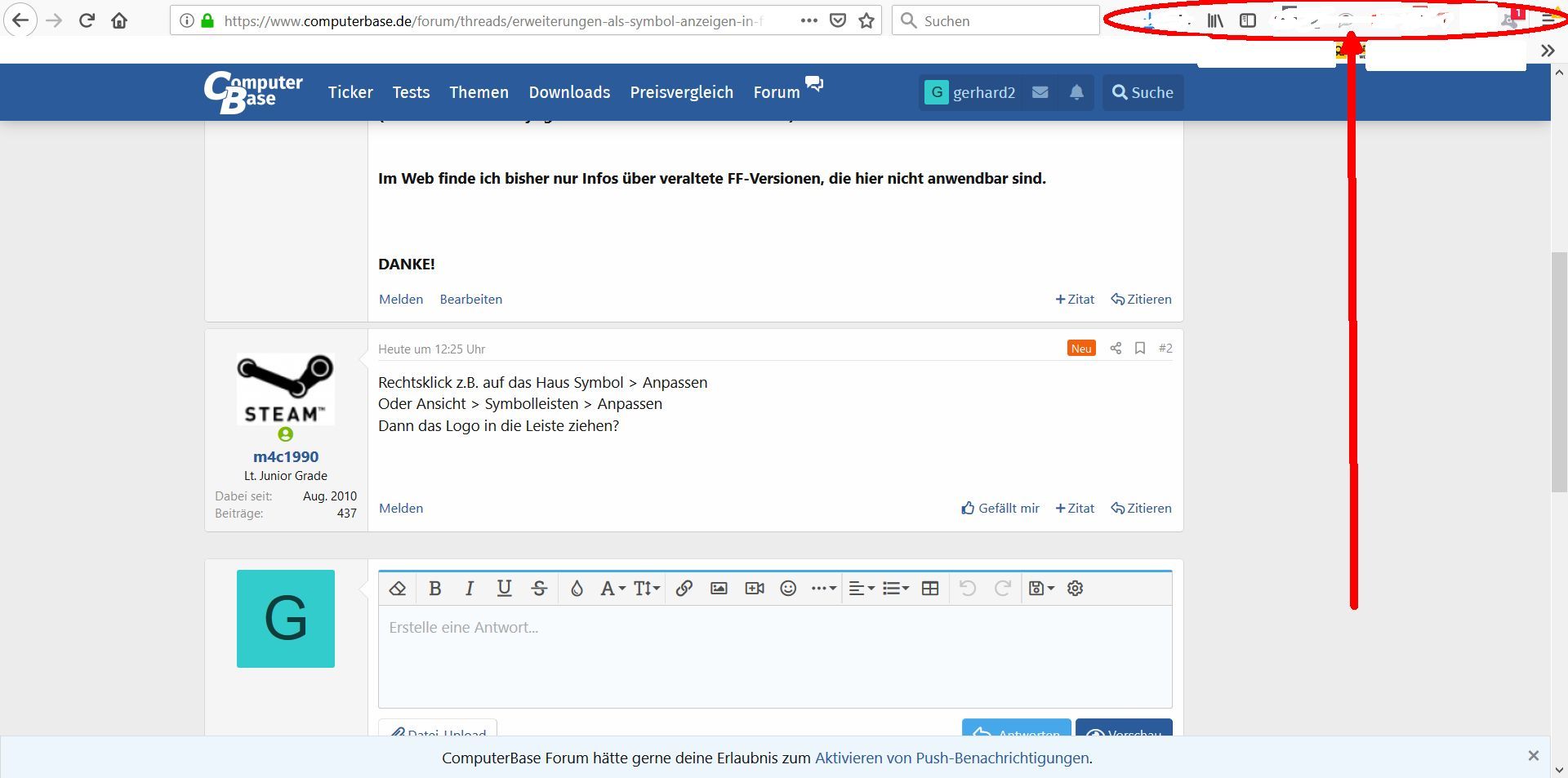Click Bearbeiten on the first post
The image size is (1568, 778).
pos(471,300)
